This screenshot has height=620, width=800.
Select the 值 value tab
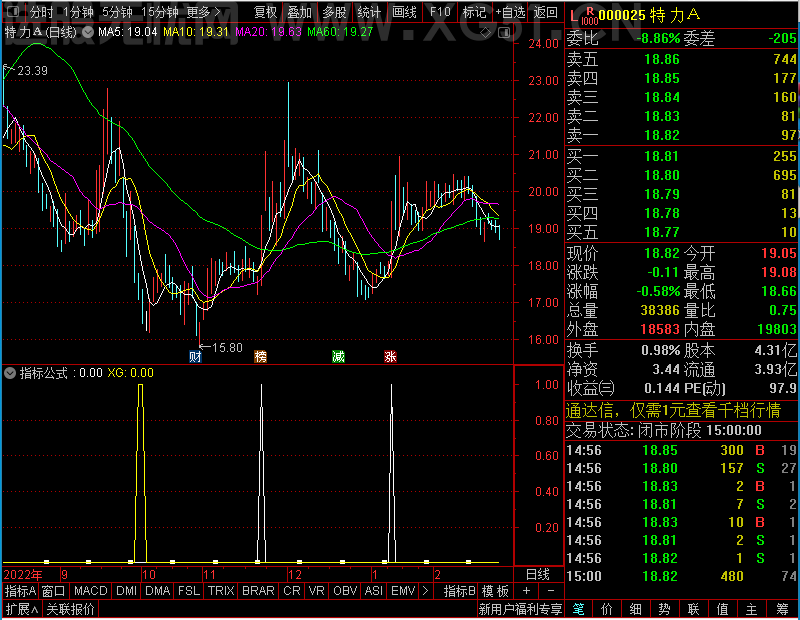point(722,609)
